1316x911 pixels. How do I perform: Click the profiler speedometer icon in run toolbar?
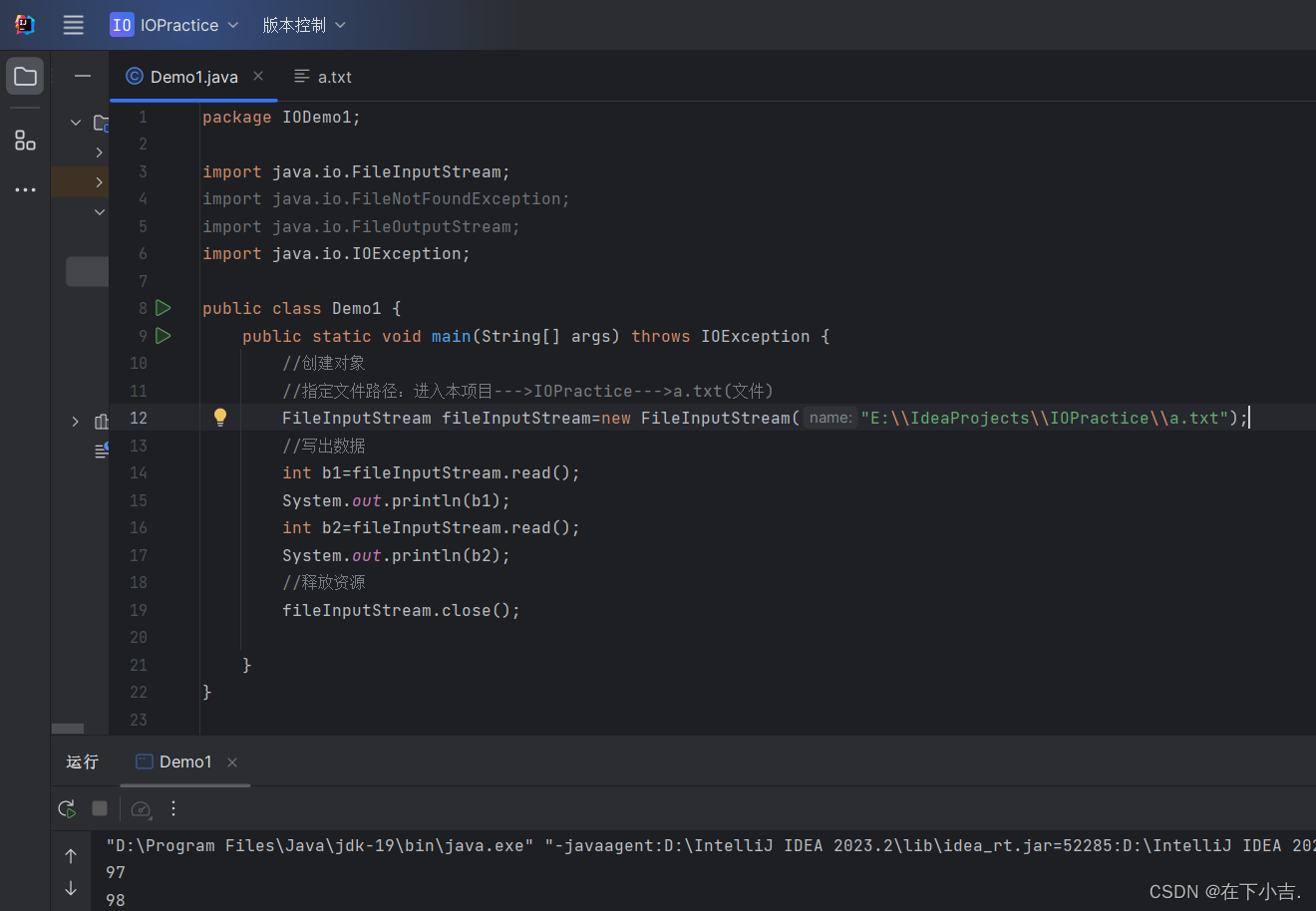pyautogui.click(x=141, y=808)
